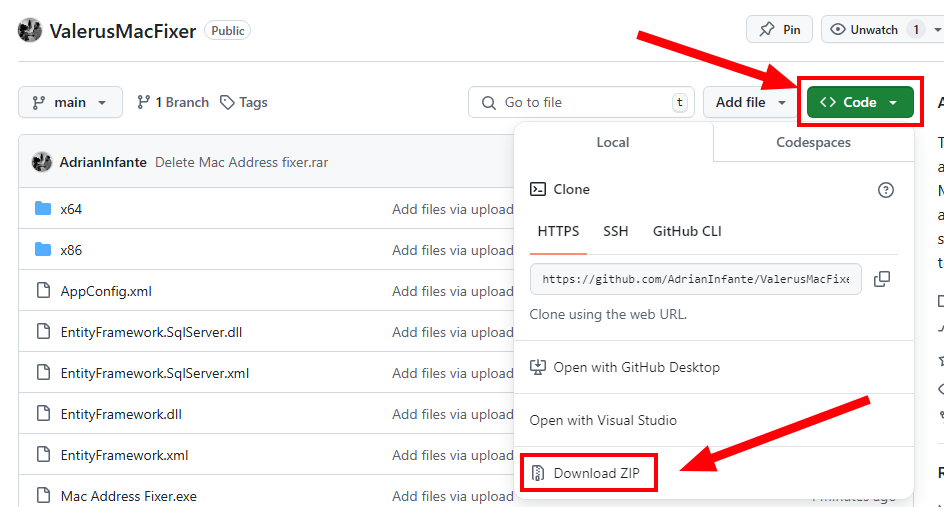944x507 pixels.
Task: View the 1 Branch link
Action: (173, 102)
